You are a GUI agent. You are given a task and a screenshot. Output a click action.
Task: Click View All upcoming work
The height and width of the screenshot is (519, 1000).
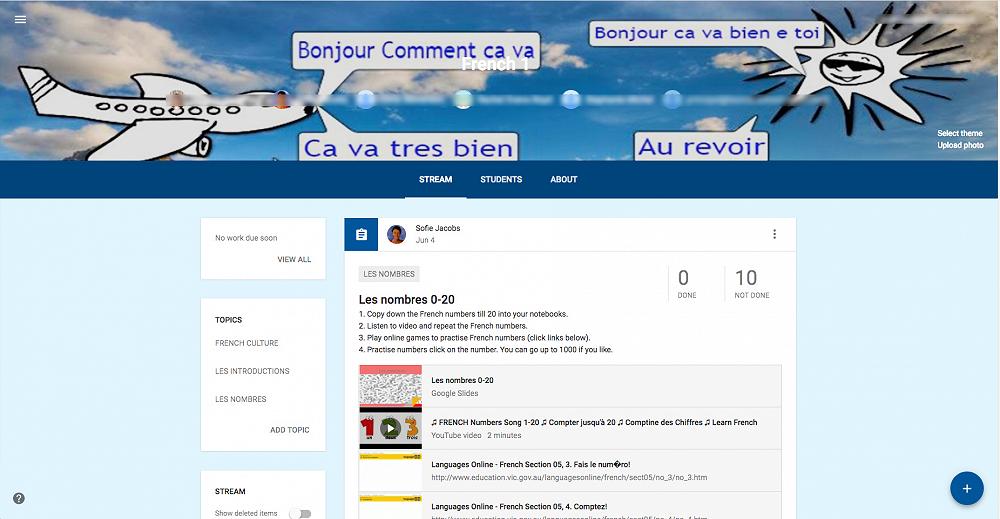(x=294, y=260)
